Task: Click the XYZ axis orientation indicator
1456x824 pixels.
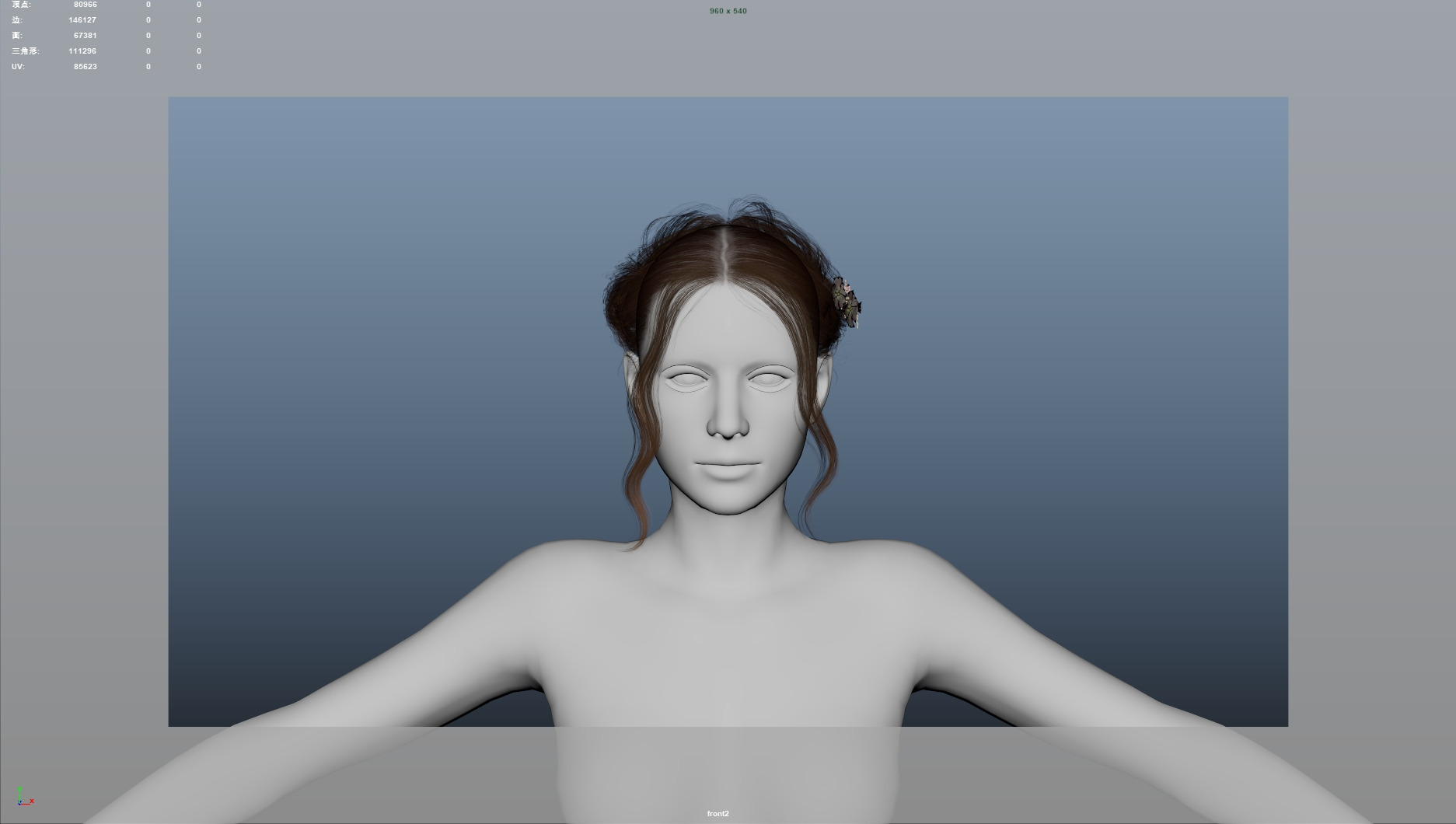Action: pyautogui.click(x=25, y=797)
